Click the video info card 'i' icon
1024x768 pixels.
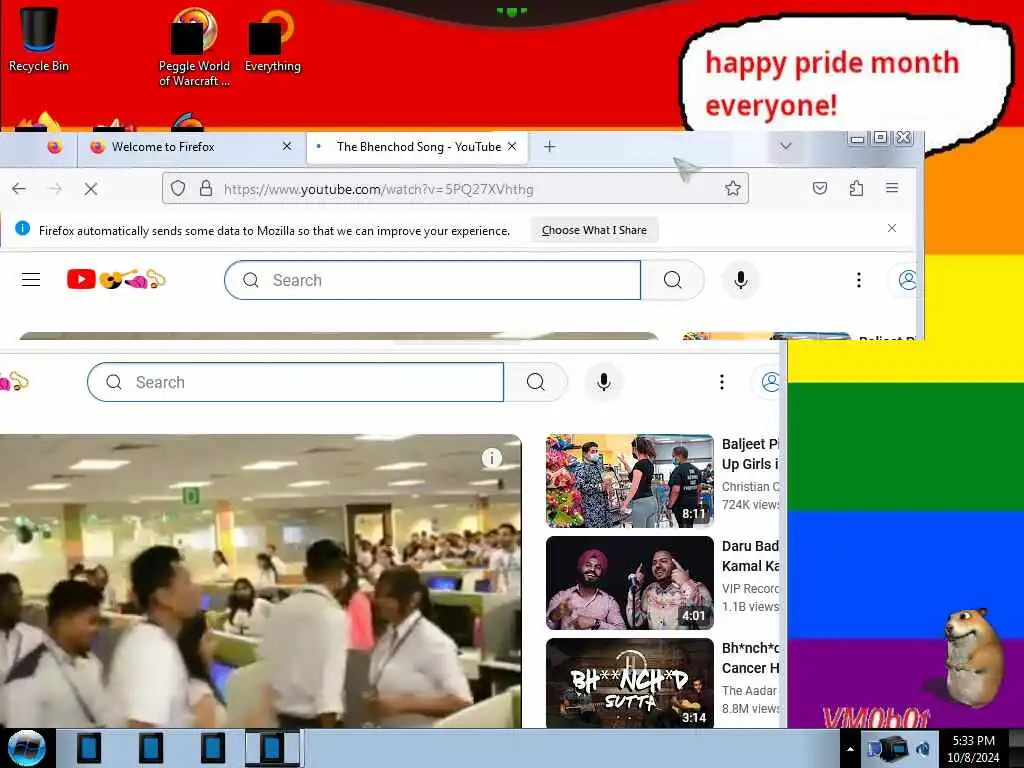pos(492,458)
